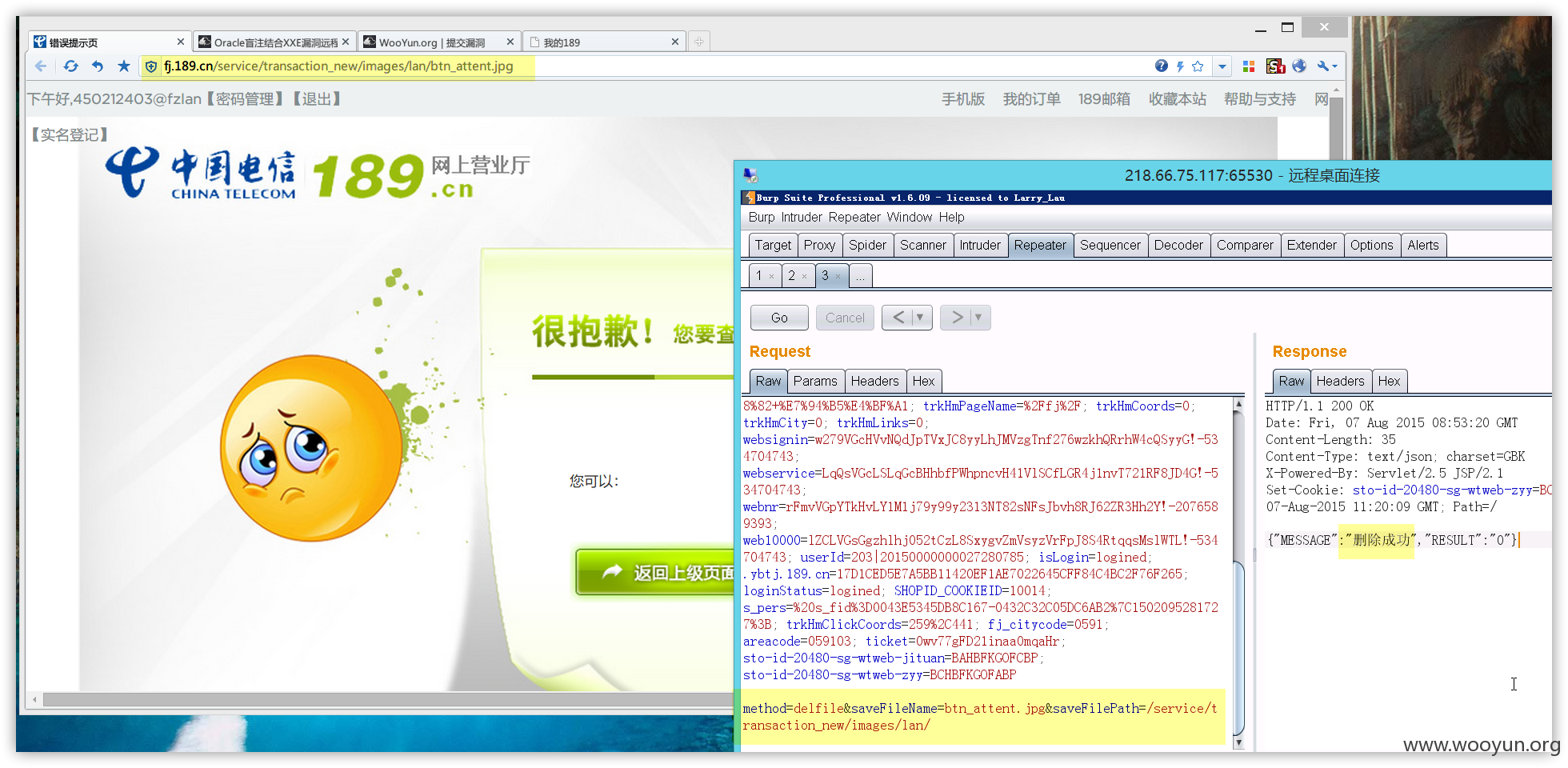Switch to the 我的189 browser tab
1568x768 pixels.
[x=604, y=42]
